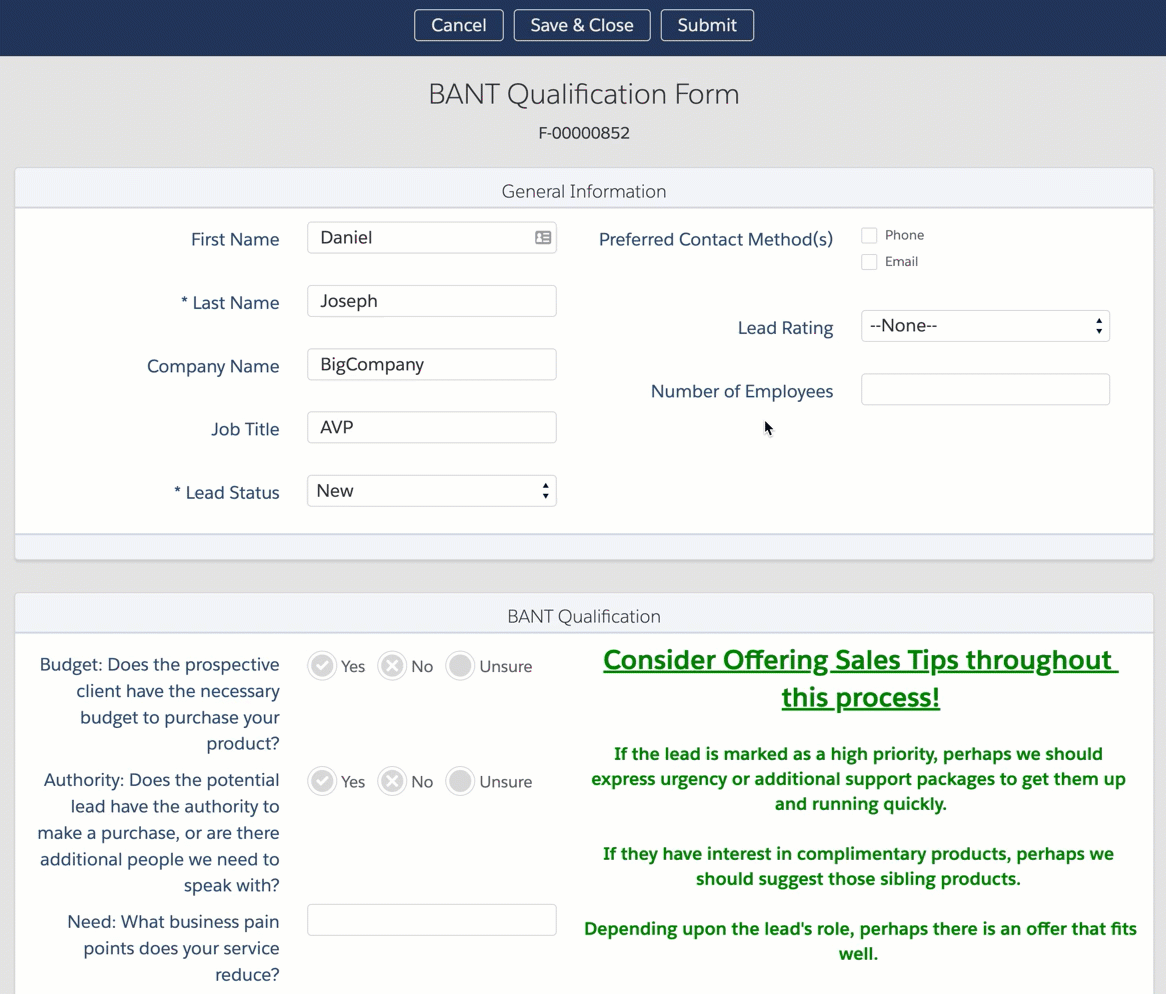
Task: Focus the First Name field
Action: (431, 238)
